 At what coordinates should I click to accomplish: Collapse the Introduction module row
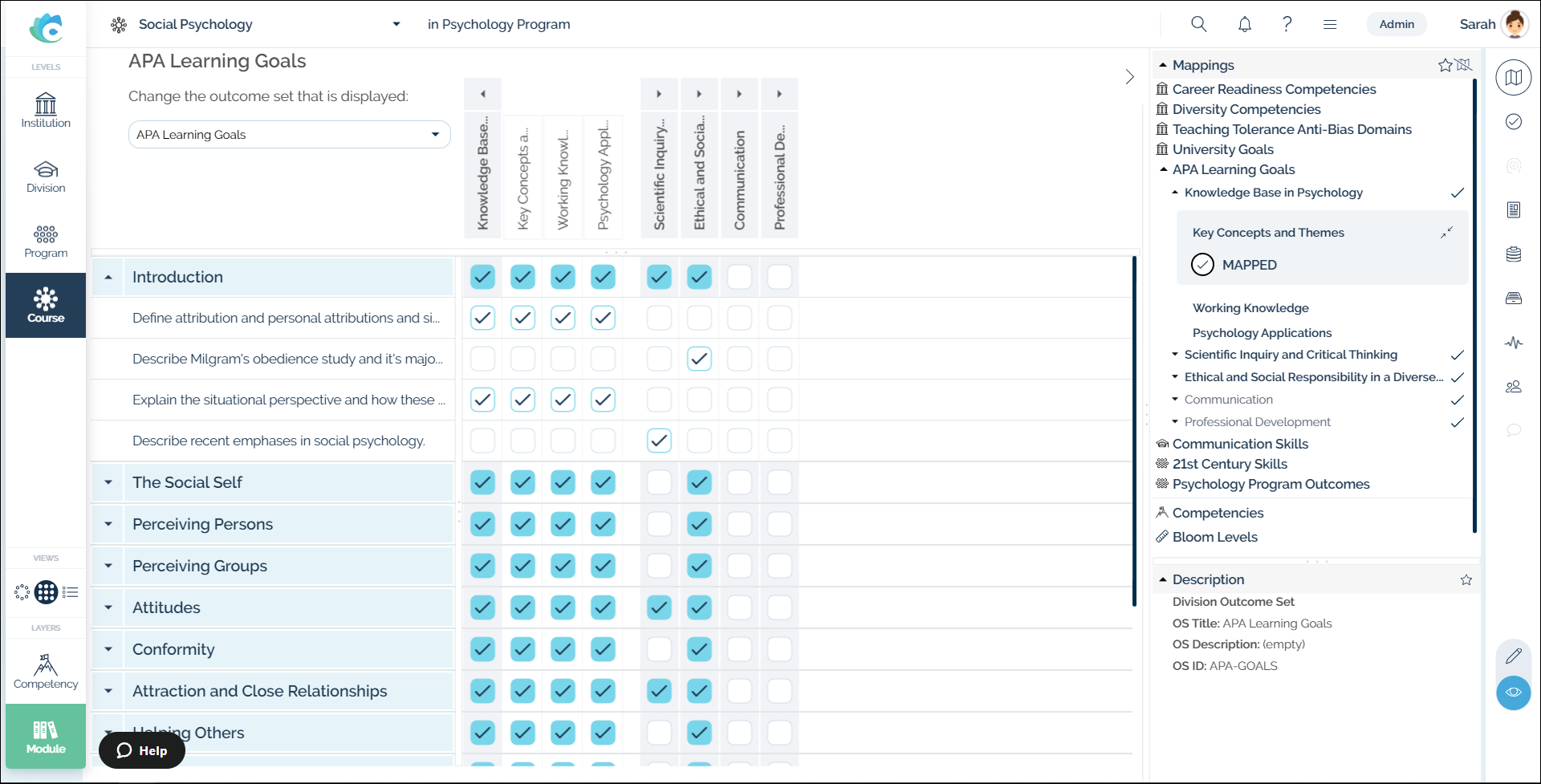pos(108,278)
